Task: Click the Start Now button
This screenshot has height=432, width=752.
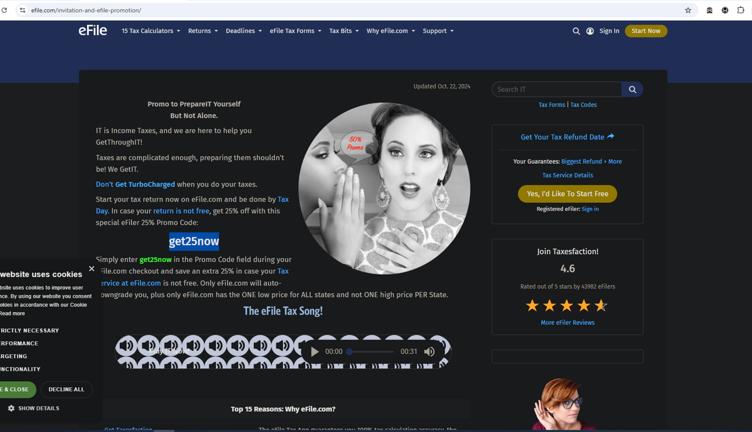Action: pyautogui.click(x=646, y=31)
